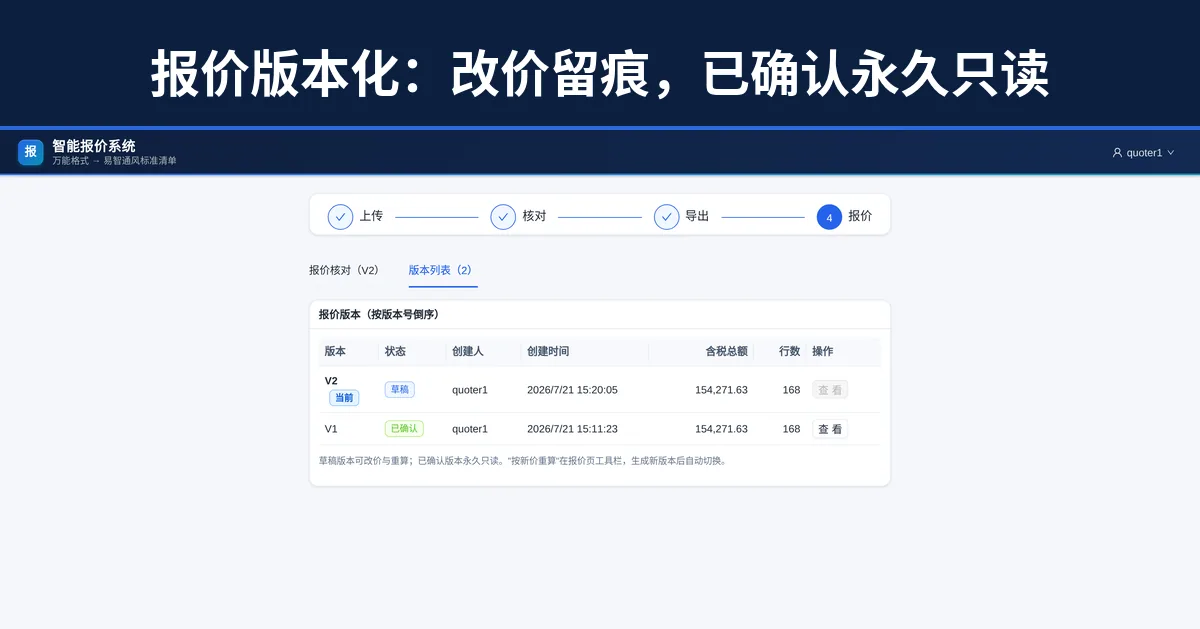1200x629 pixels.
Task: Click the V2 version cell
Action: click(x=331, y=381)
